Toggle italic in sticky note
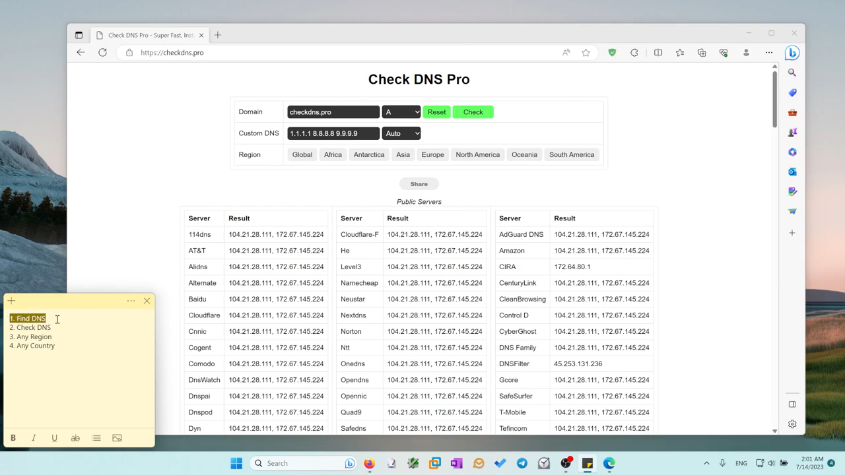The height and width of the screenshot is (475, 845). [33, 438]
